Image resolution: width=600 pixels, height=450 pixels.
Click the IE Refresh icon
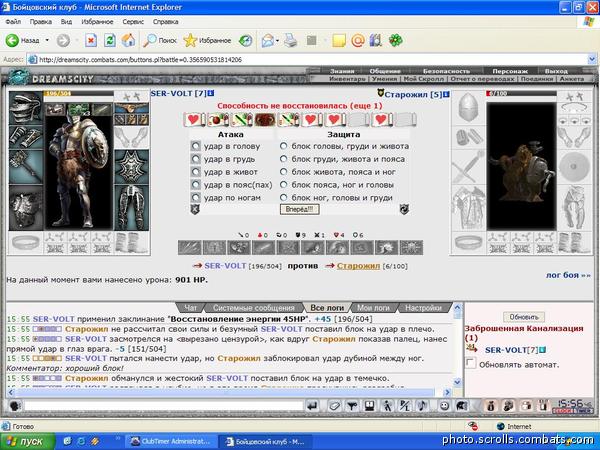click(109, 40)
